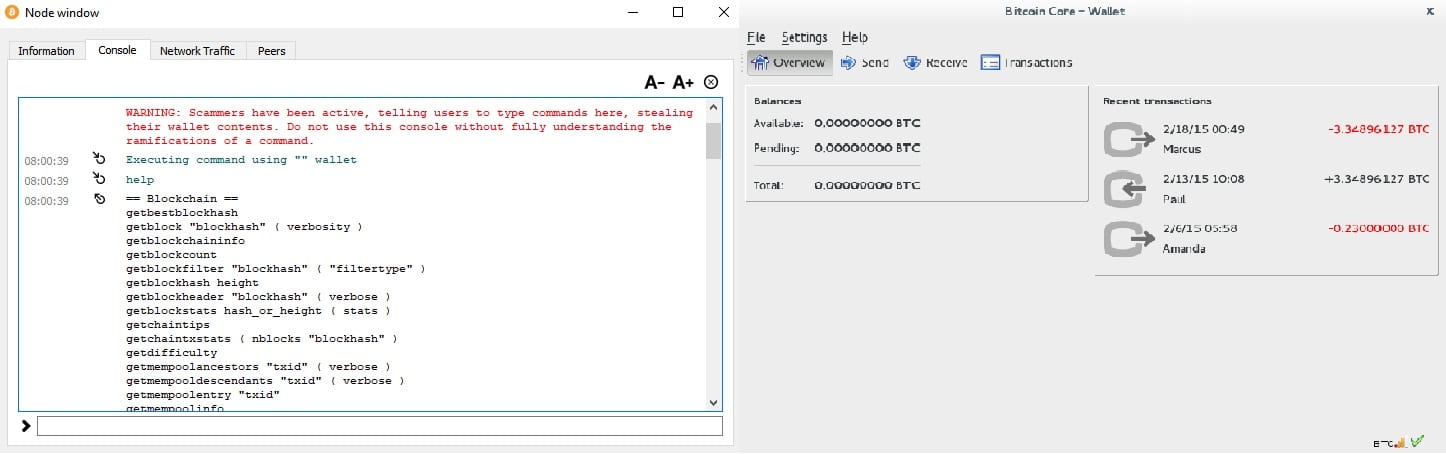
Task: Switch to the Peers tab
Action: click(x=271, y=50)
